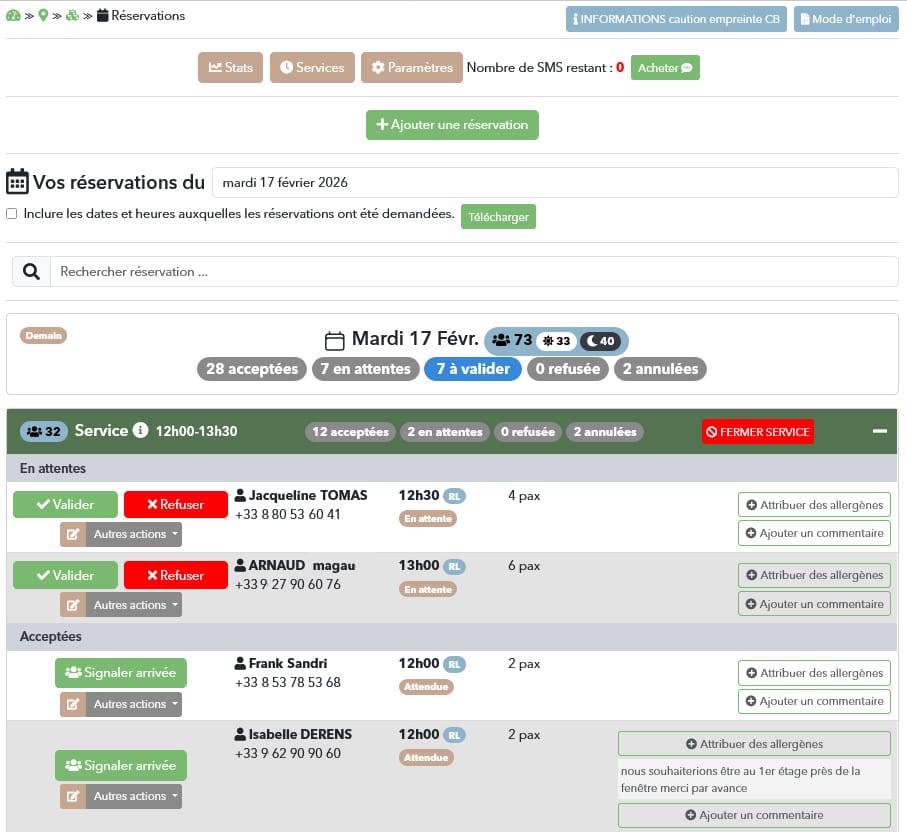This screenshot has width=907, height=832.
Task: Select the 7 à valider filter
Action: point(473,369)
